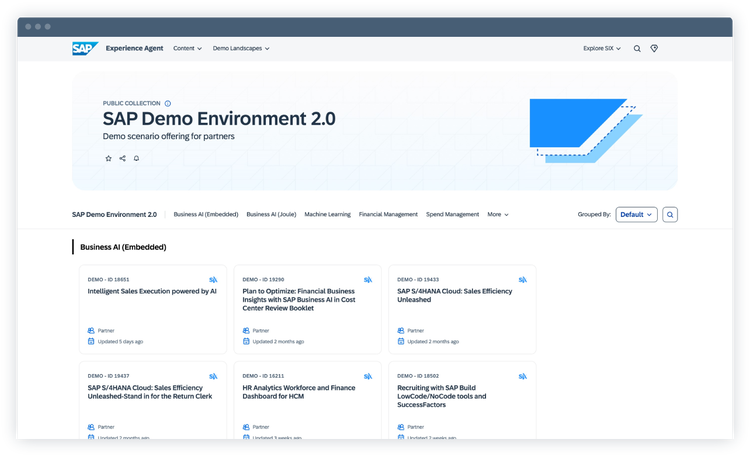The width and height of the screenshot is (750, 456).
Task: Click Partner icon on Recruiting with SAP Build card
Action: (x=401, y=427)
